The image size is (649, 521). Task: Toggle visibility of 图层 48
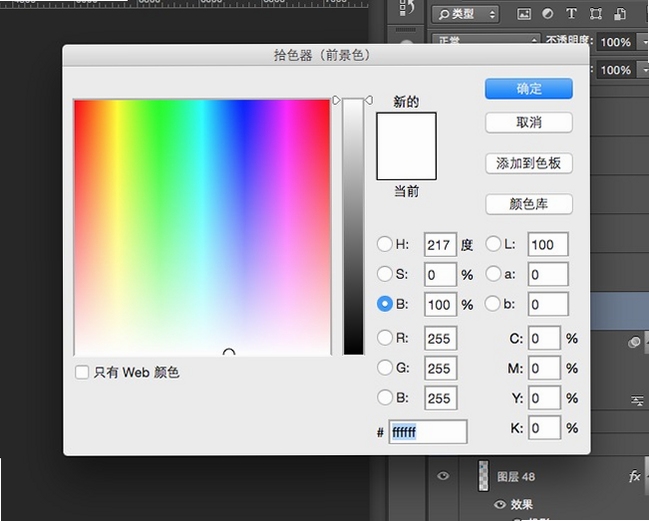443,476
